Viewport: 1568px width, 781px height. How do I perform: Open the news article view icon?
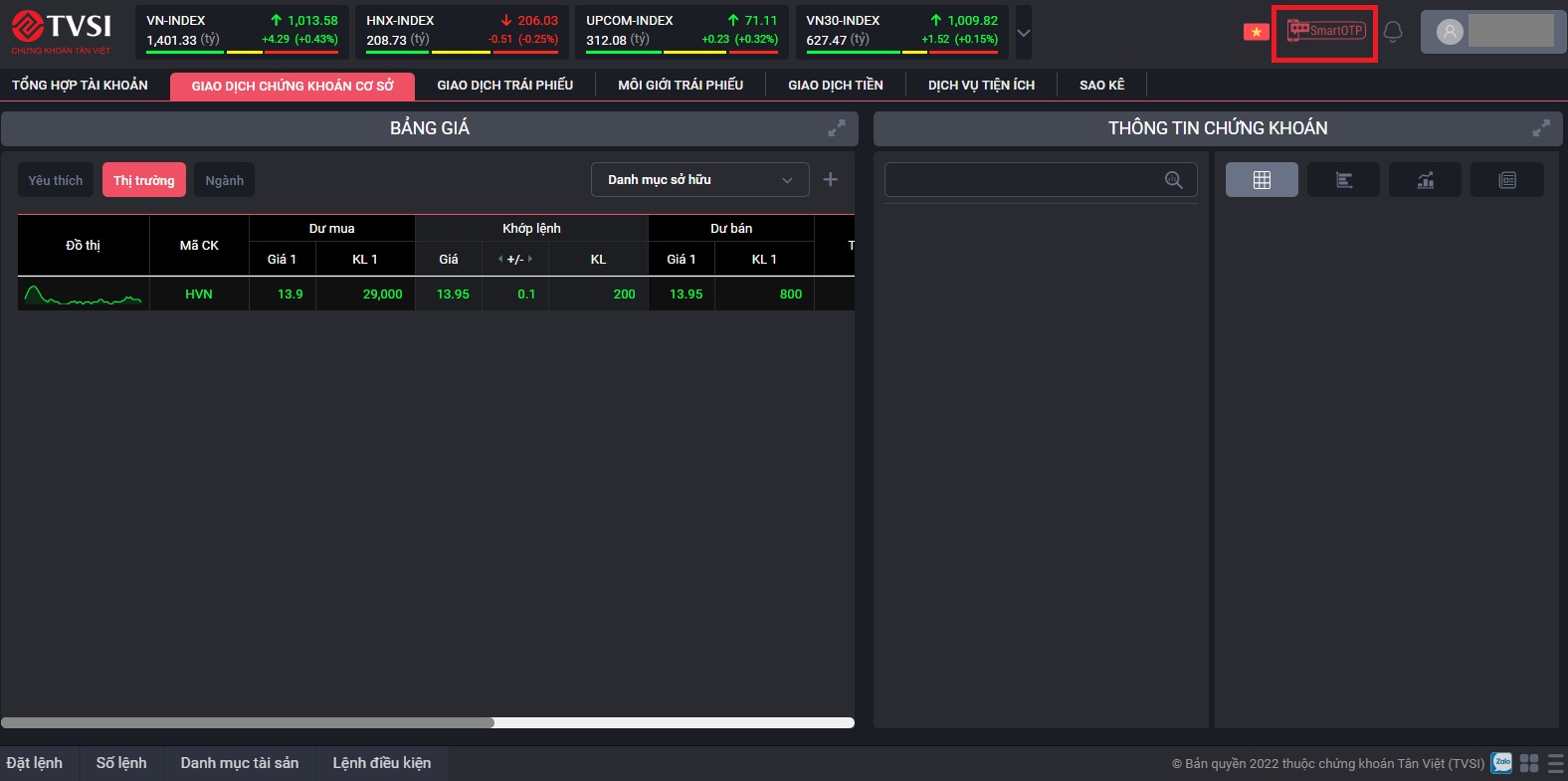pyautogui.click(x=1506, y=180)
